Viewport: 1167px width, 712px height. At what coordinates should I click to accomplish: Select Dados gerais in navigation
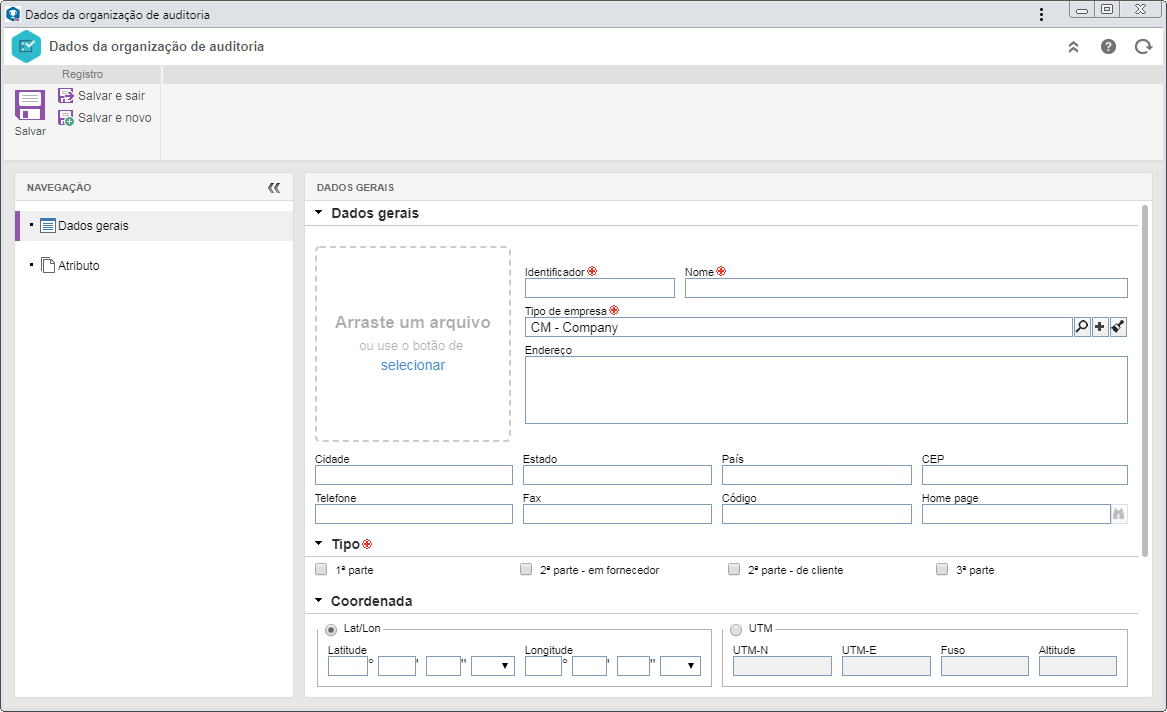click(154, 225)
